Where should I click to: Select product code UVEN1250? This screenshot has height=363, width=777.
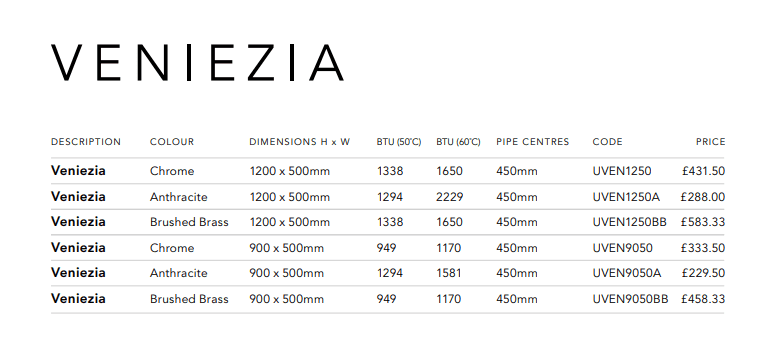[622, 171]
